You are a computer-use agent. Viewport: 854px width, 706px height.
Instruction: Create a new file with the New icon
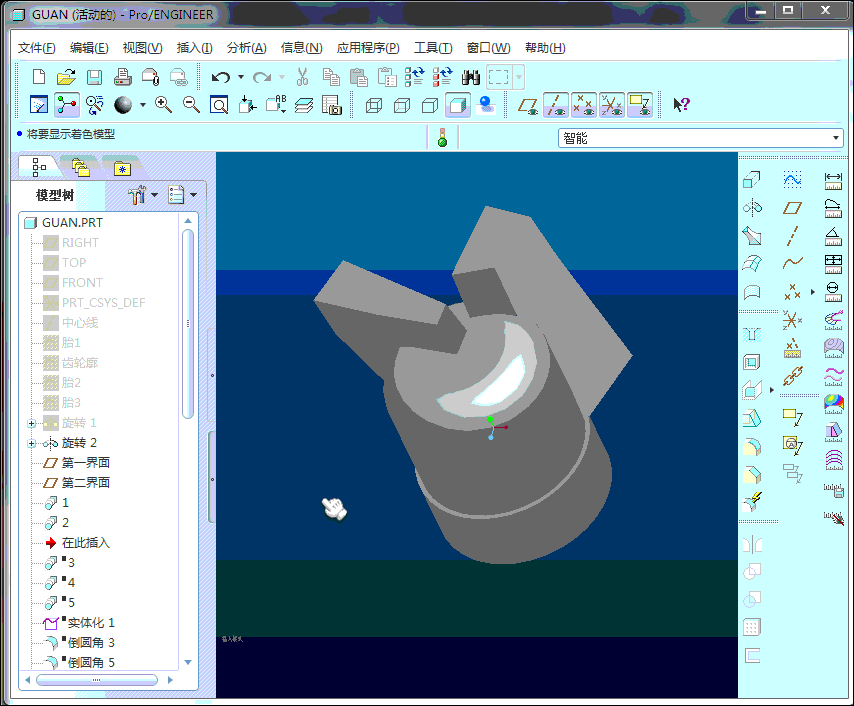[x=39, y=77]
